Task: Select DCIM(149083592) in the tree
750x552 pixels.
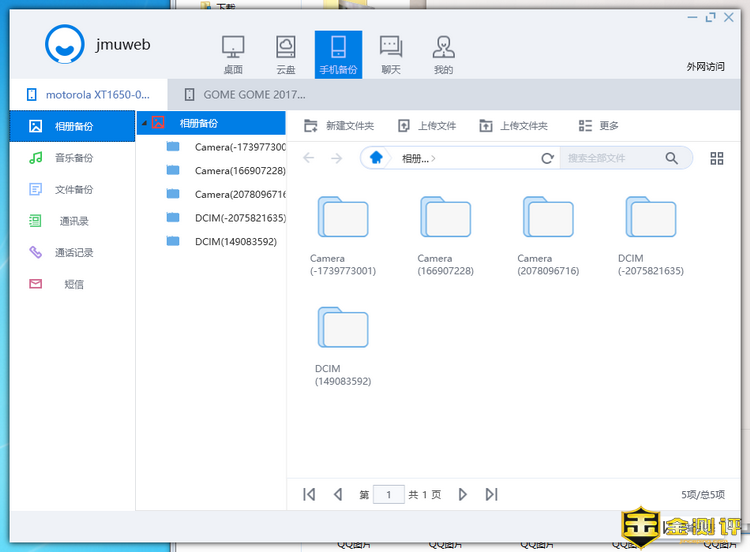Action: tap(235, 241)
